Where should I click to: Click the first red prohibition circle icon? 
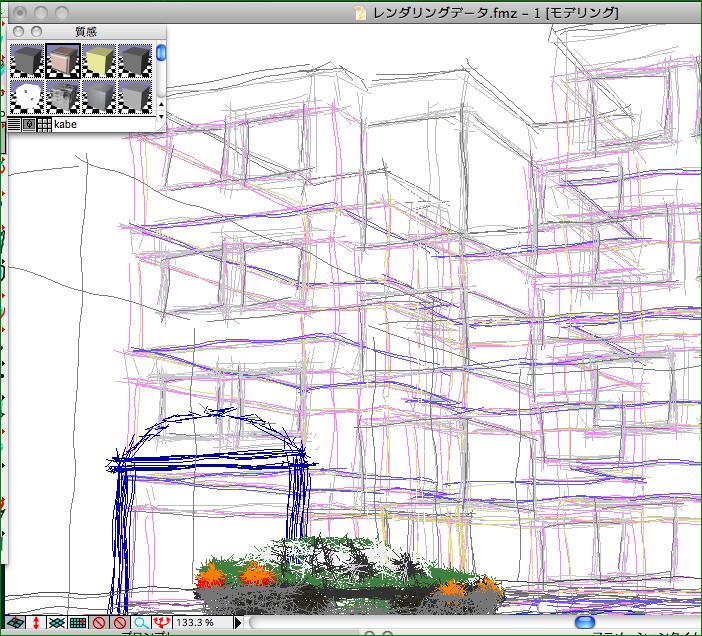tap(99, 623)
